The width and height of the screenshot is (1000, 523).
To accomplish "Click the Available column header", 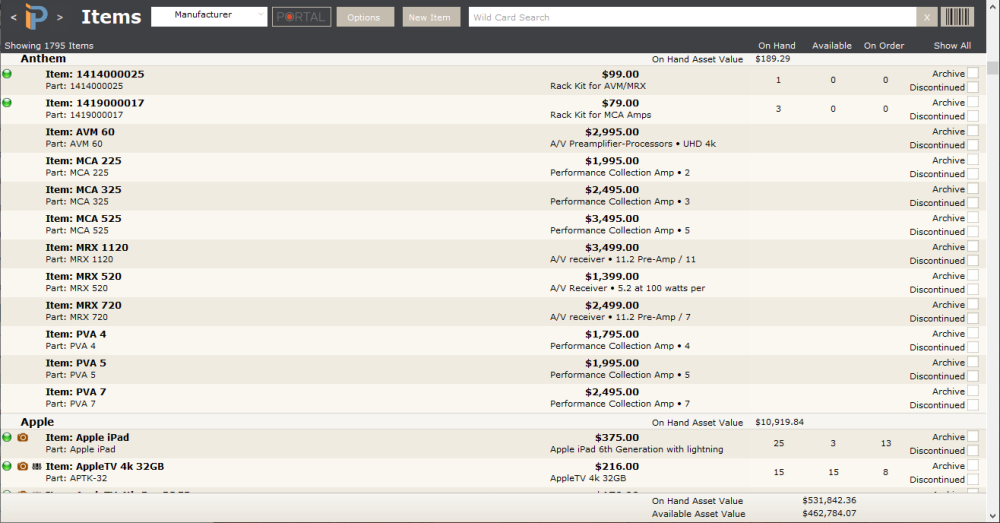I will click(x=832, y=46).
